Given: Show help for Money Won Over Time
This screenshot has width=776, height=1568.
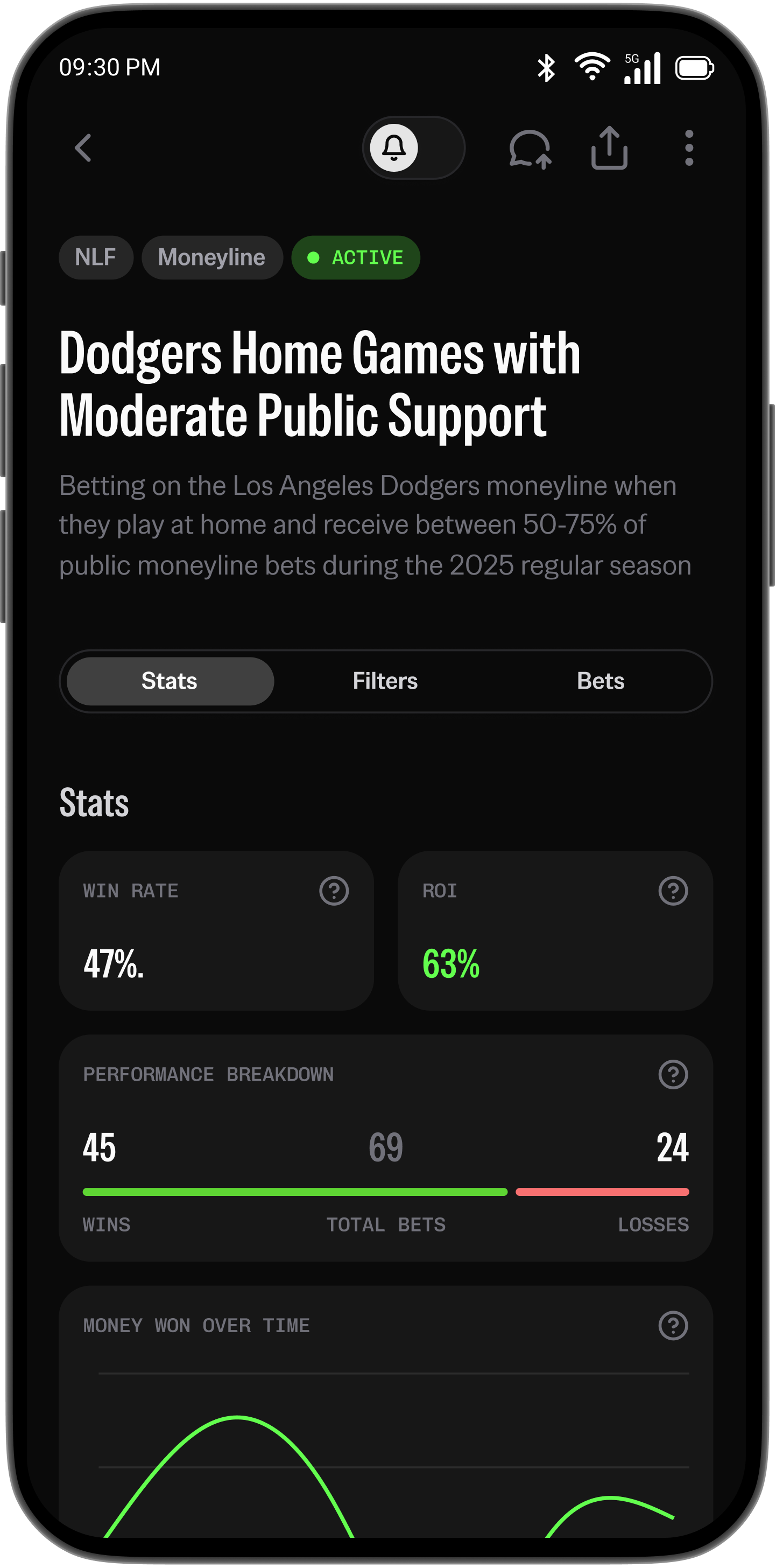Looking at the screenshot, I should (x=673, y=1326).
